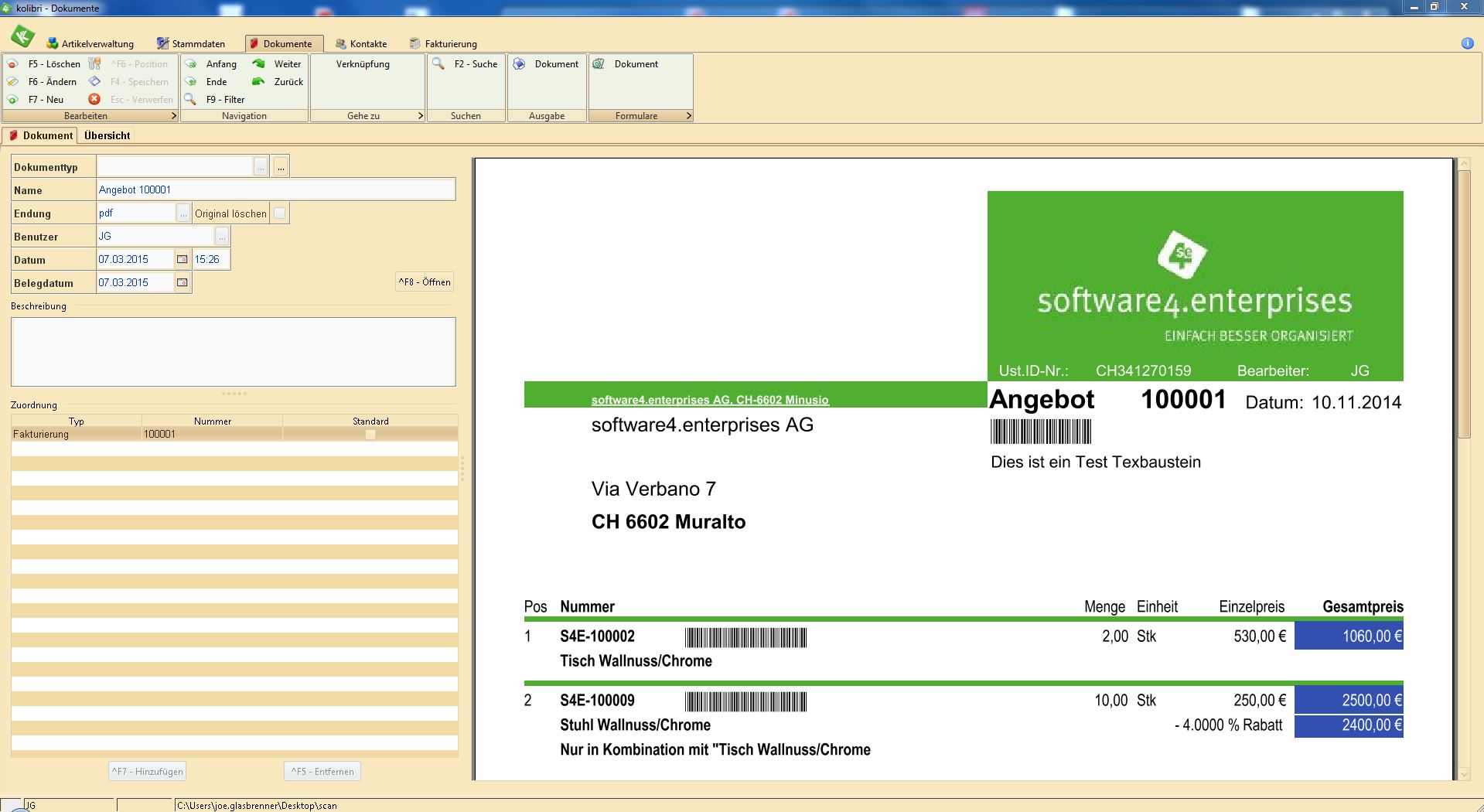The image size is (1484, 812).
Task: Click ^F5 - Entfernen button
Action: pos(322,771)
